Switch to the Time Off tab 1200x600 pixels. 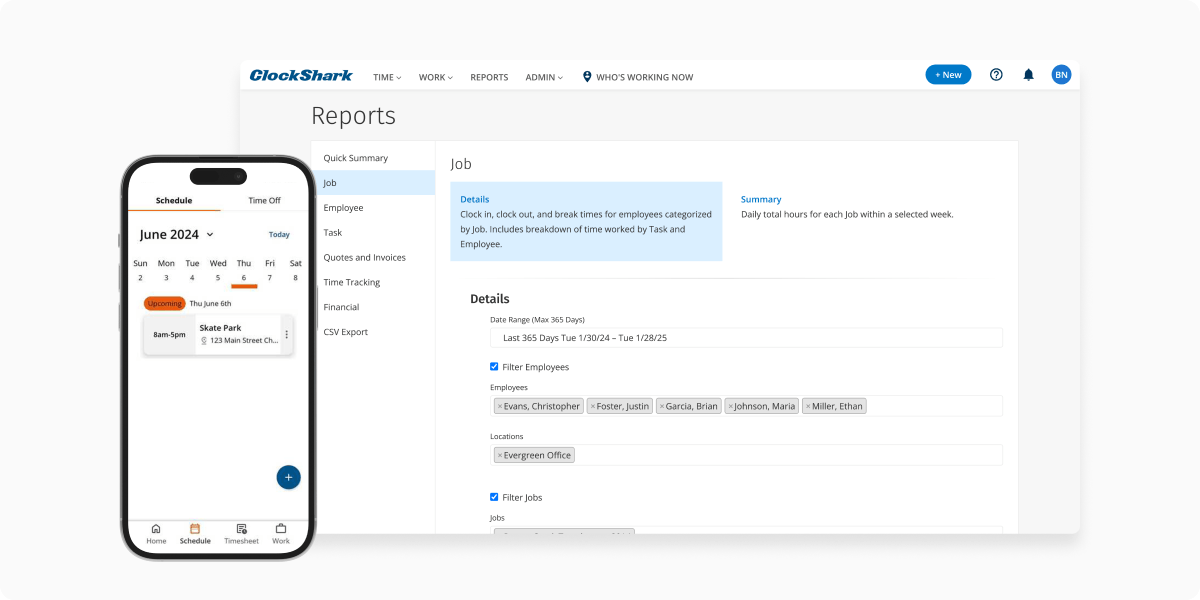point(264,200)
